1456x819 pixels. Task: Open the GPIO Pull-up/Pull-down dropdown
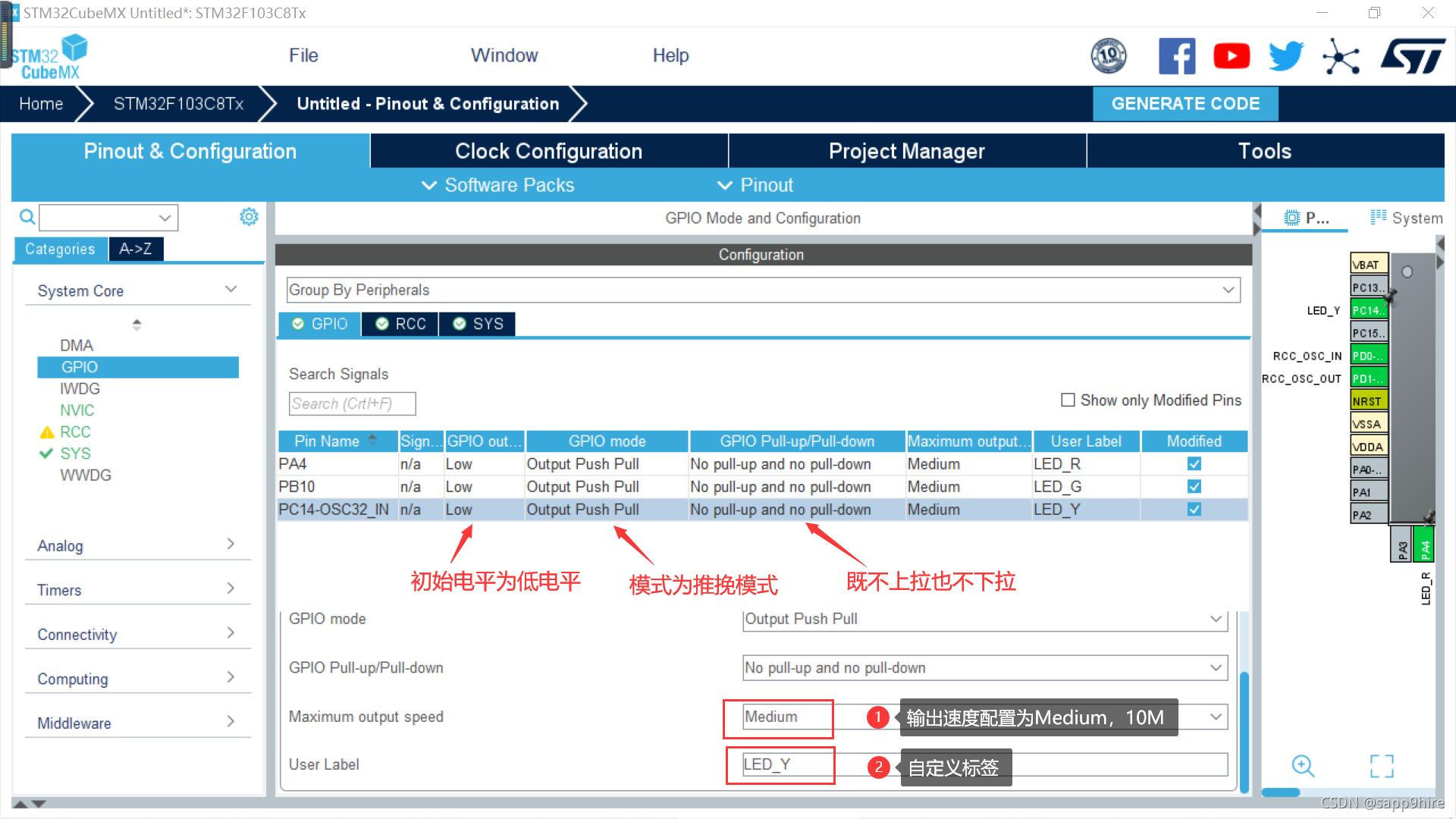click(x=985, y=668)
